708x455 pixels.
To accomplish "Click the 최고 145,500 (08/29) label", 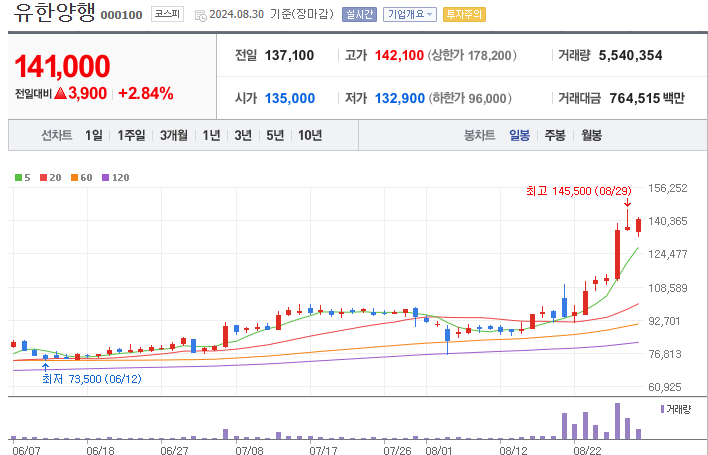I will 579,191.
